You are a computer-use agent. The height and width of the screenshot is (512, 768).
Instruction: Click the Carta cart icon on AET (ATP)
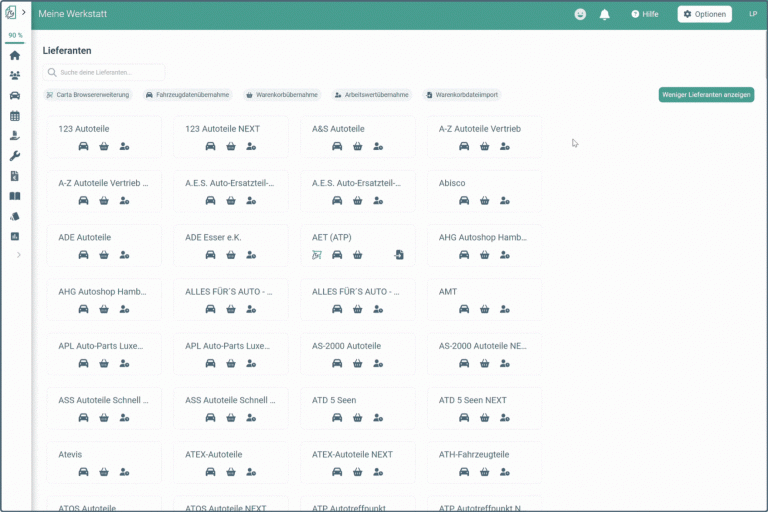[316, 255]
